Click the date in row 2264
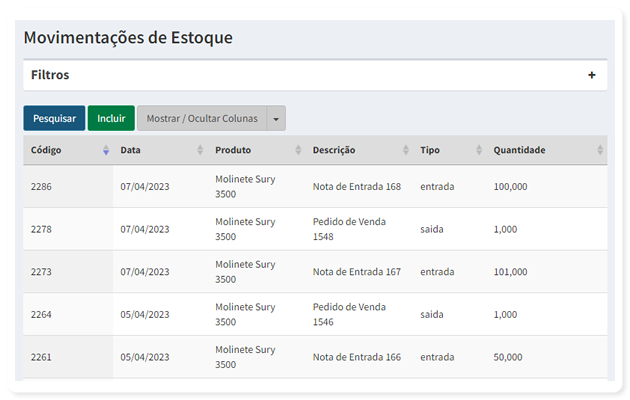 145,314
